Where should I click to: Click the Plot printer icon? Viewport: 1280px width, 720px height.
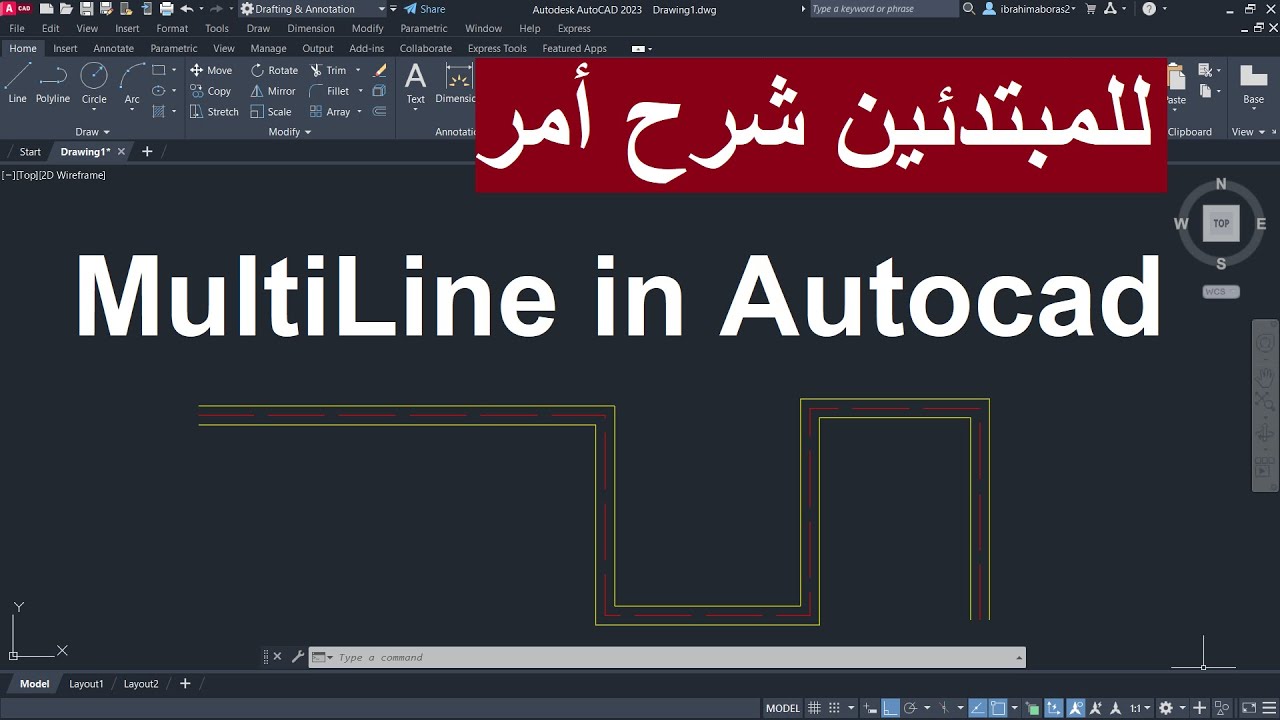(x=166, y=9)
